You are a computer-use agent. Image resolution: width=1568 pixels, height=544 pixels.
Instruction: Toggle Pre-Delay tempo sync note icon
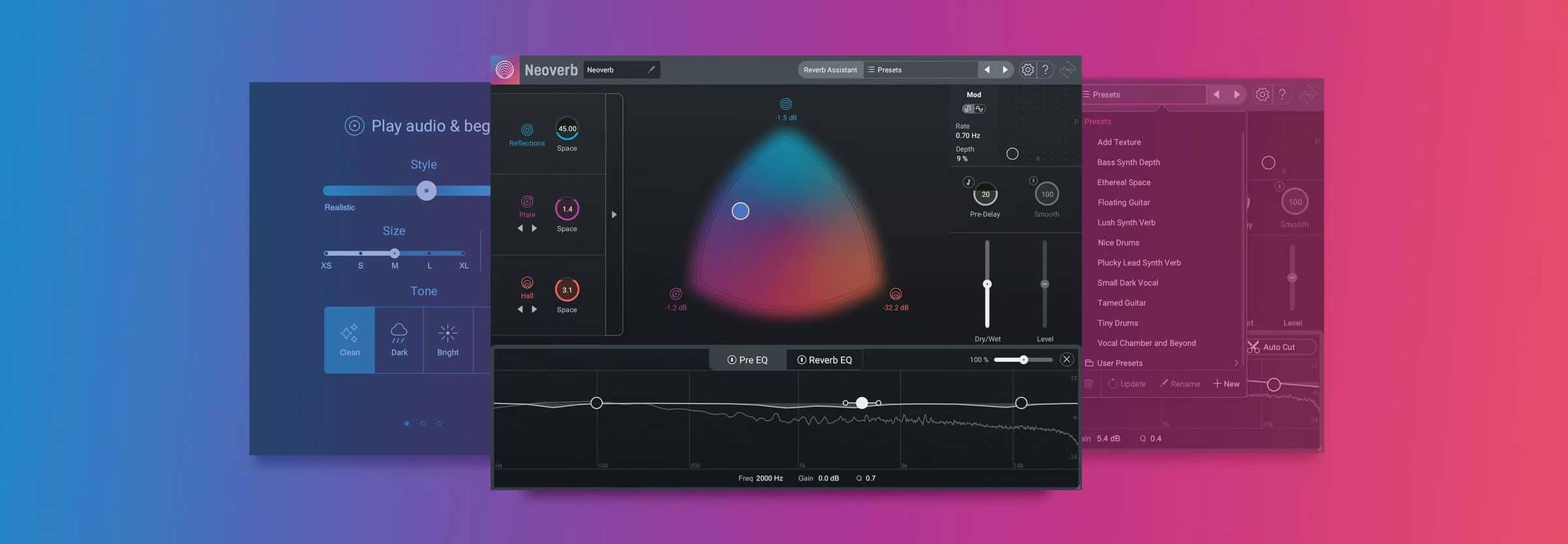(969, 182)
